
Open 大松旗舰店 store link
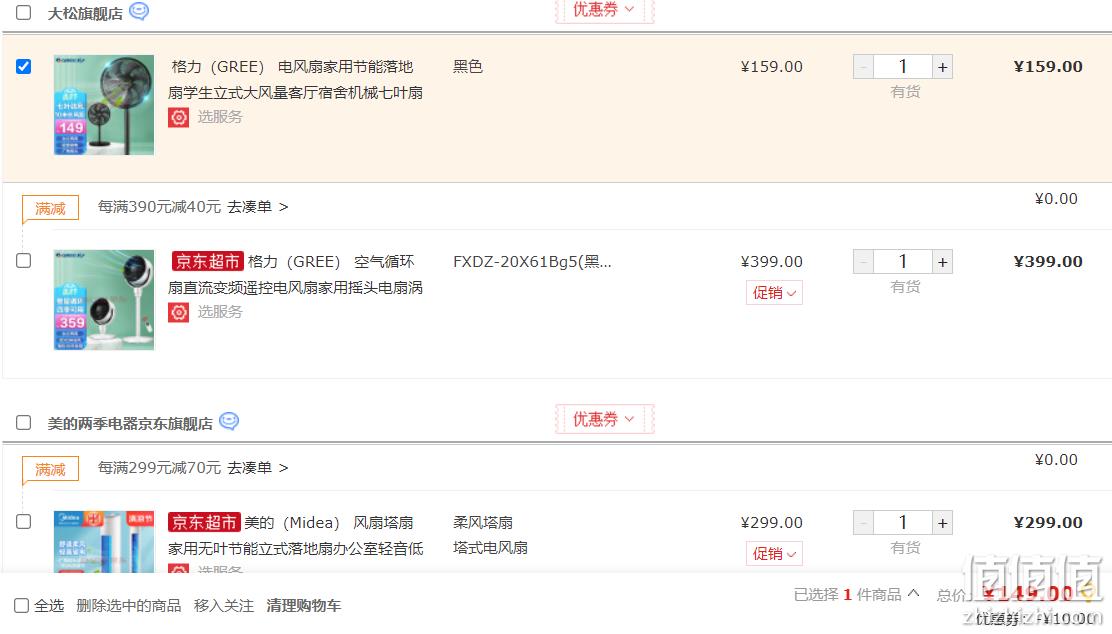pyautogui.click(x=85, y=13)
